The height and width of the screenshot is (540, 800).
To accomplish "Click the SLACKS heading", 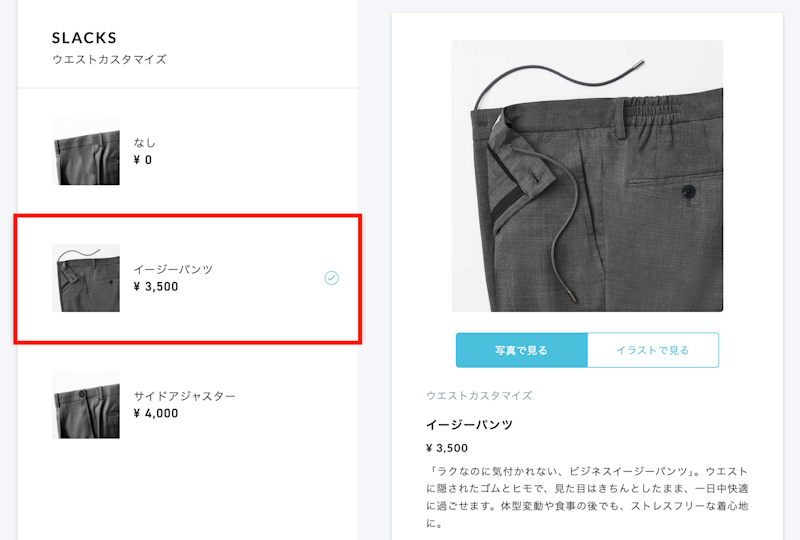I will (84, 38).
